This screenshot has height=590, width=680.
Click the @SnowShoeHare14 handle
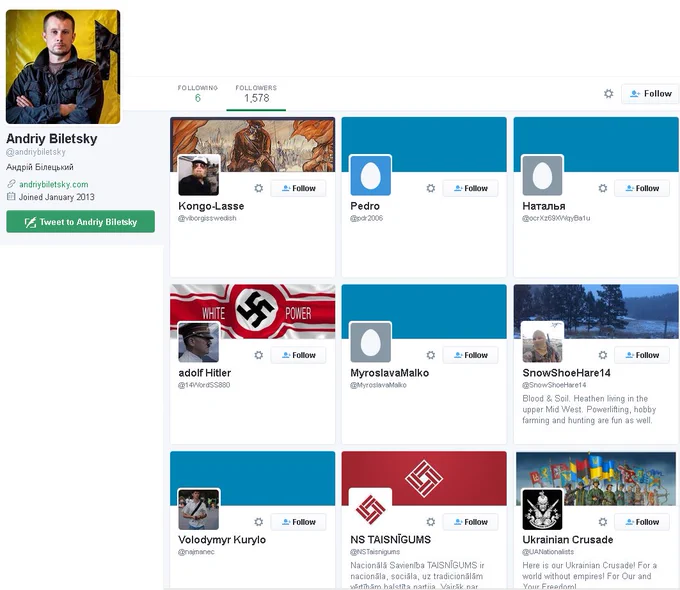click(554, 385)
